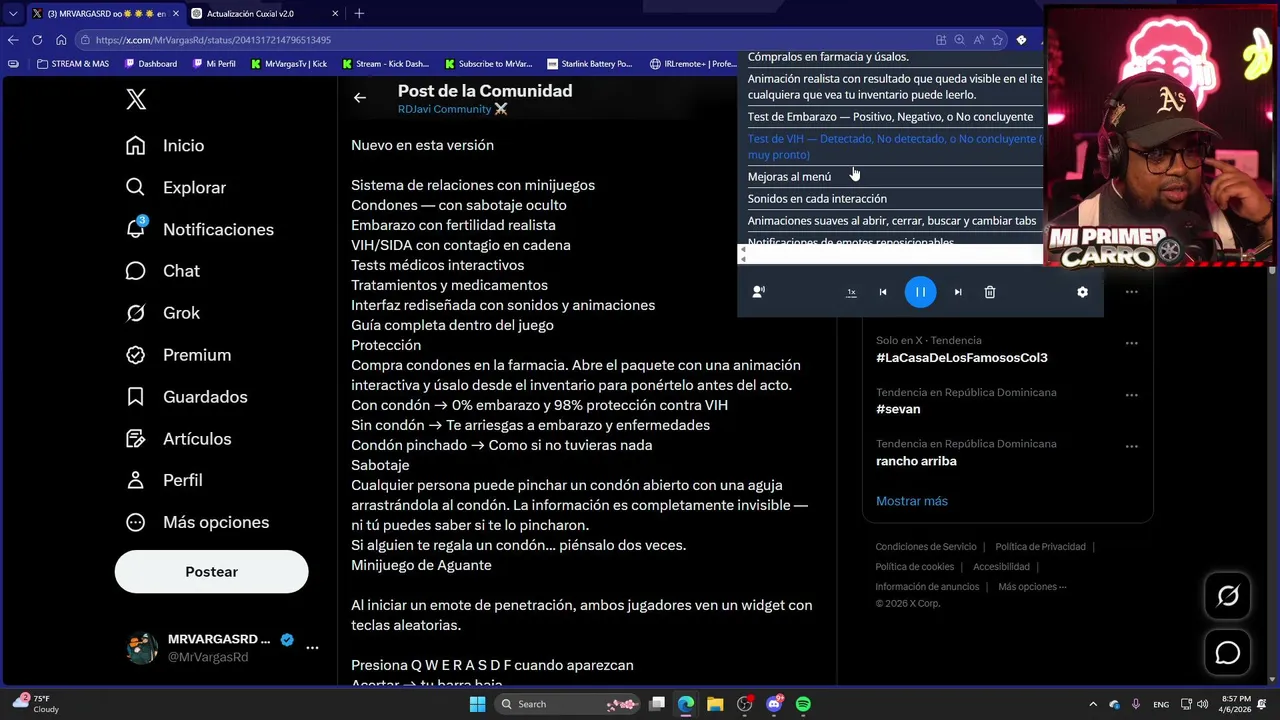The width and height of the screenshot is (1280, 720).
Task: Open Información de anuncios footer link
Action: point(927,587)
